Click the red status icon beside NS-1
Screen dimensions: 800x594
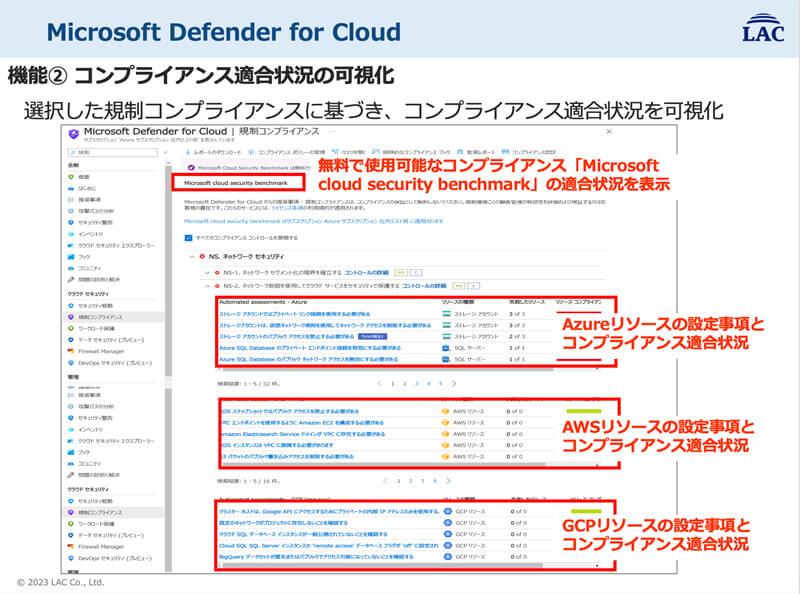217,273
